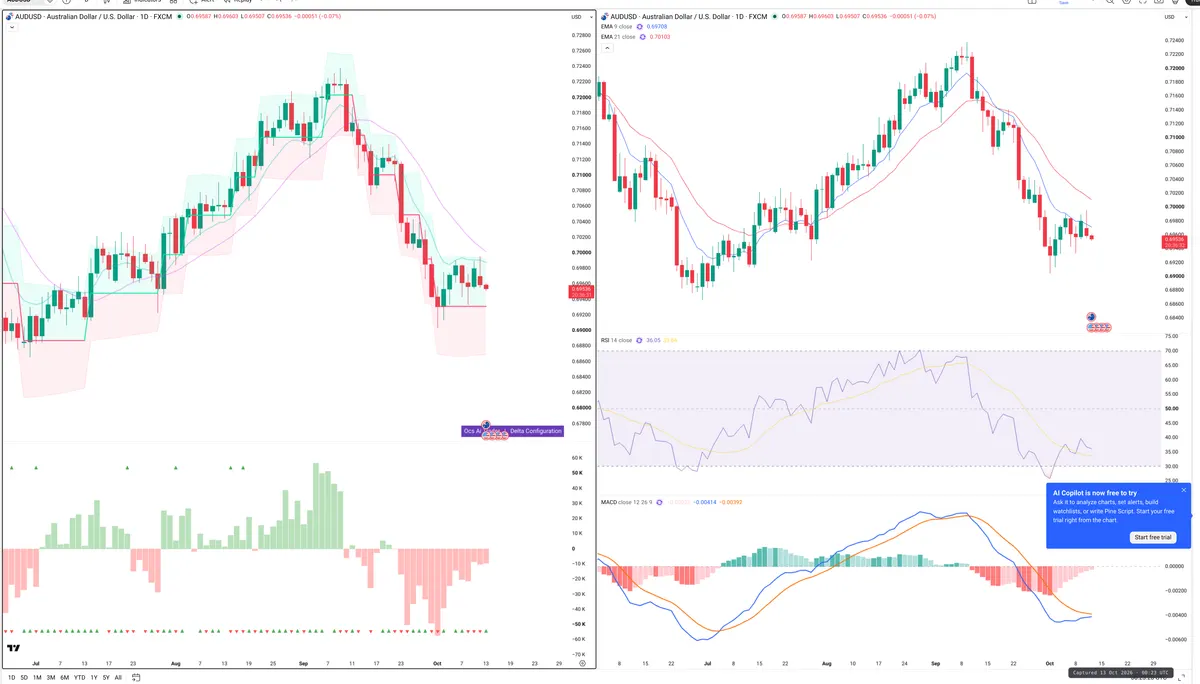This screenshot has width=1200, height=684.
Task: Click the EMA 21 indicator status icon
Action: (x=643, y=36)
